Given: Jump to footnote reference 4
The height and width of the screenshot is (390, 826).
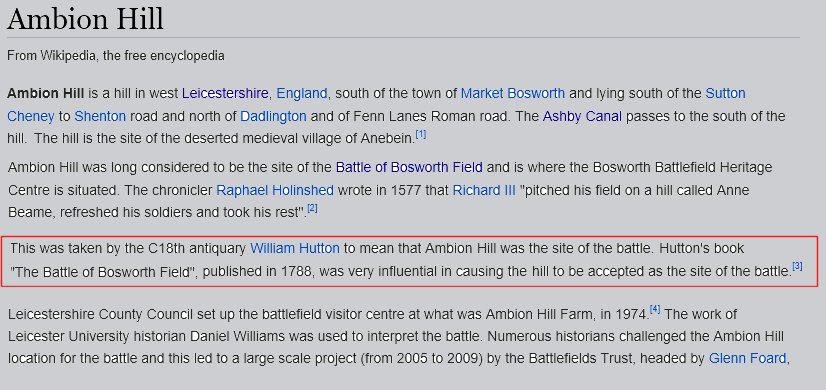Looking at the screenshot, I should (x=655, y=309).
